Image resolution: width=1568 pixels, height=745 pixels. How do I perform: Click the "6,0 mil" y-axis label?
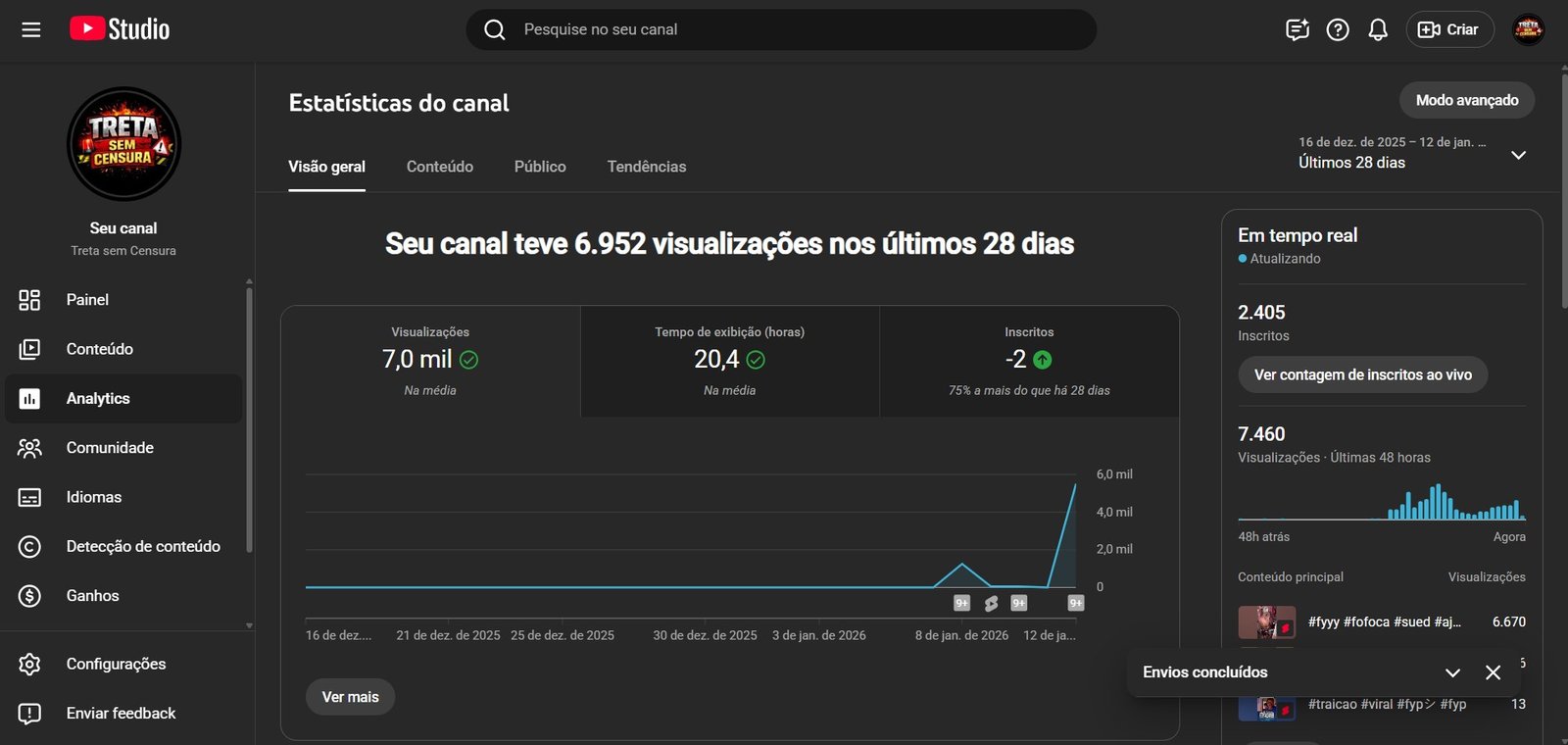(x=1114, y=474)
